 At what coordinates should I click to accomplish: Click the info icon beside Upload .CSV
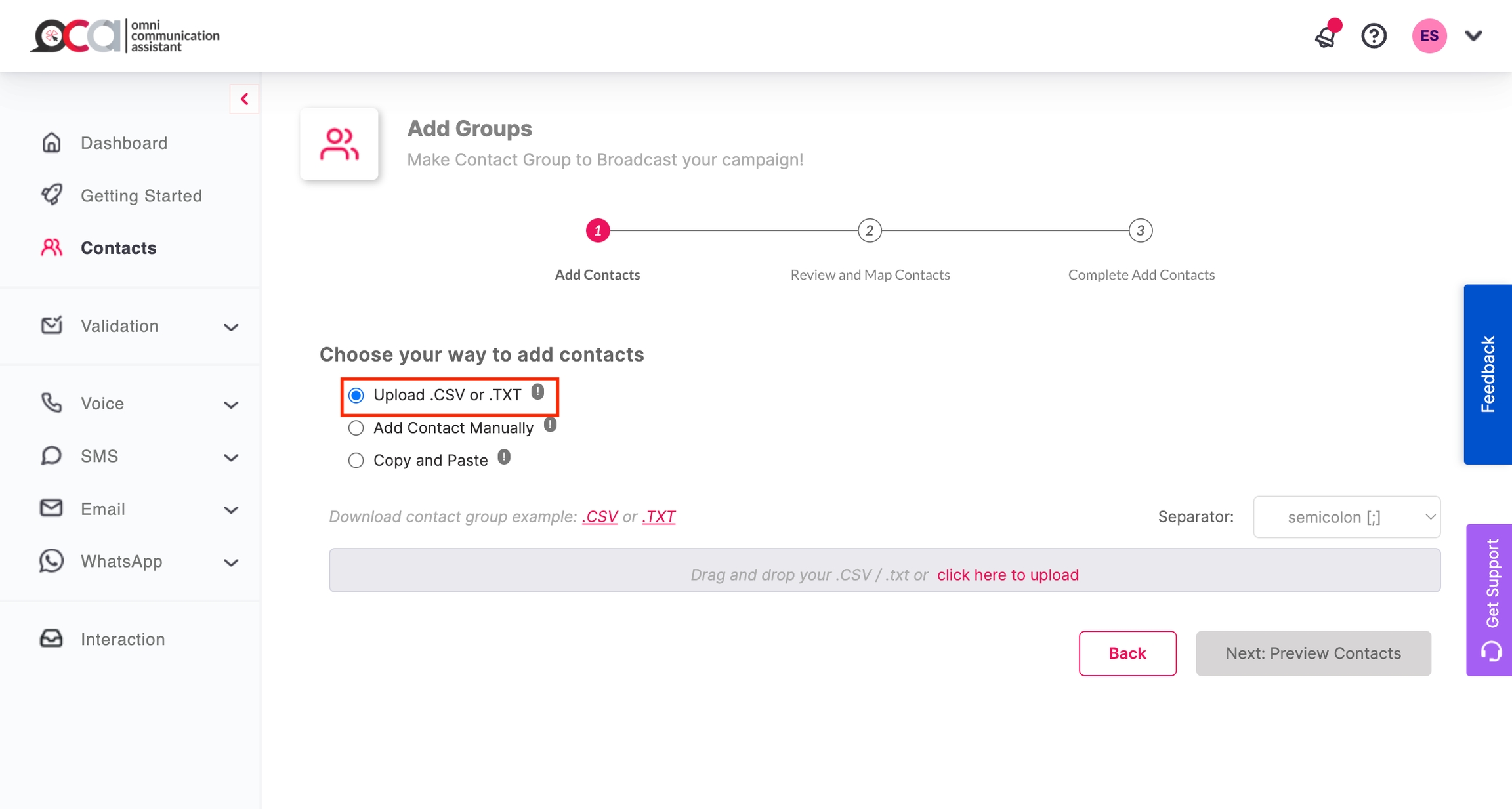[x=537, y=392]
